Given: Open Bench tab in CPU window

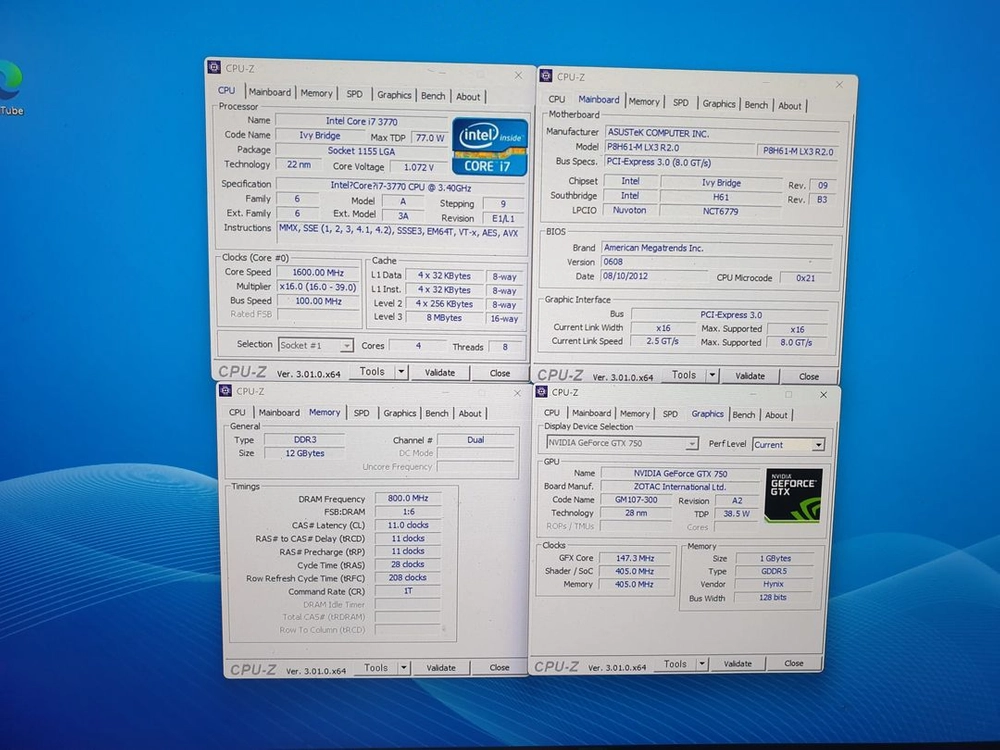Looking at the screenshot, I should coord(433,96).
